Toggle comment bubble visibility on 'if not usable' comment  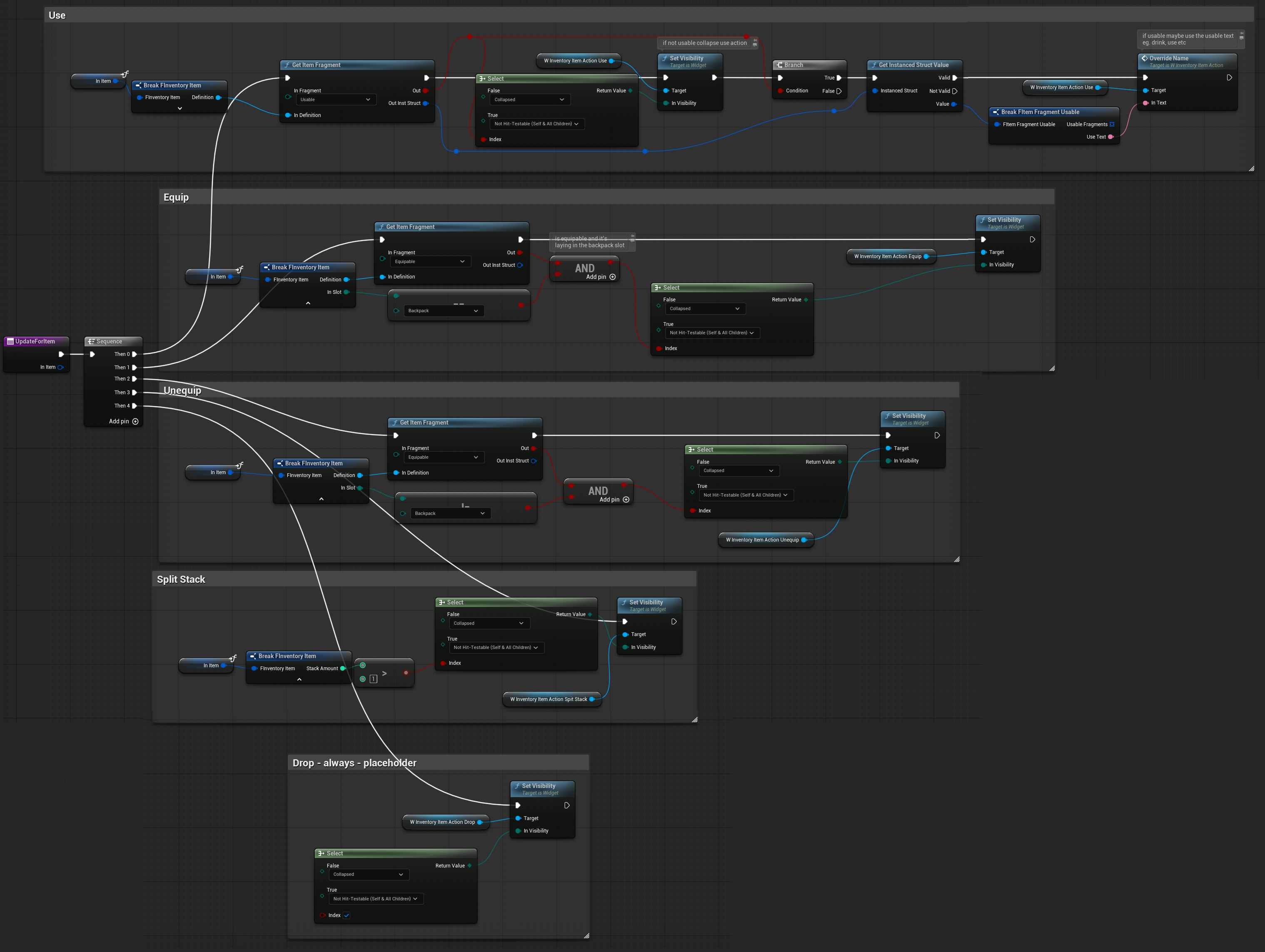coord(755,45)
